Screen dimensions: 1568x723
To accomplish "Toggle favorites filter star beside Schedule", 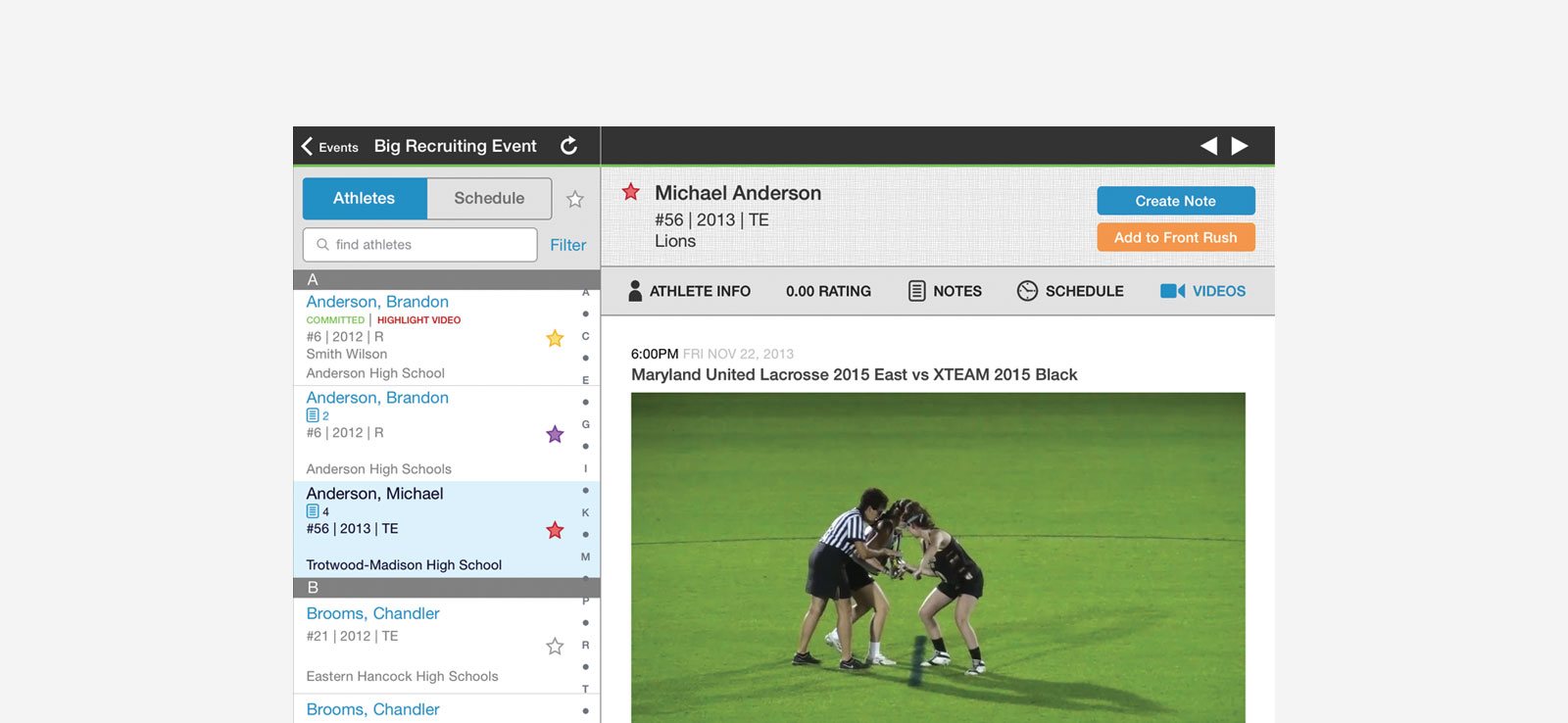I will pos(575,199).
